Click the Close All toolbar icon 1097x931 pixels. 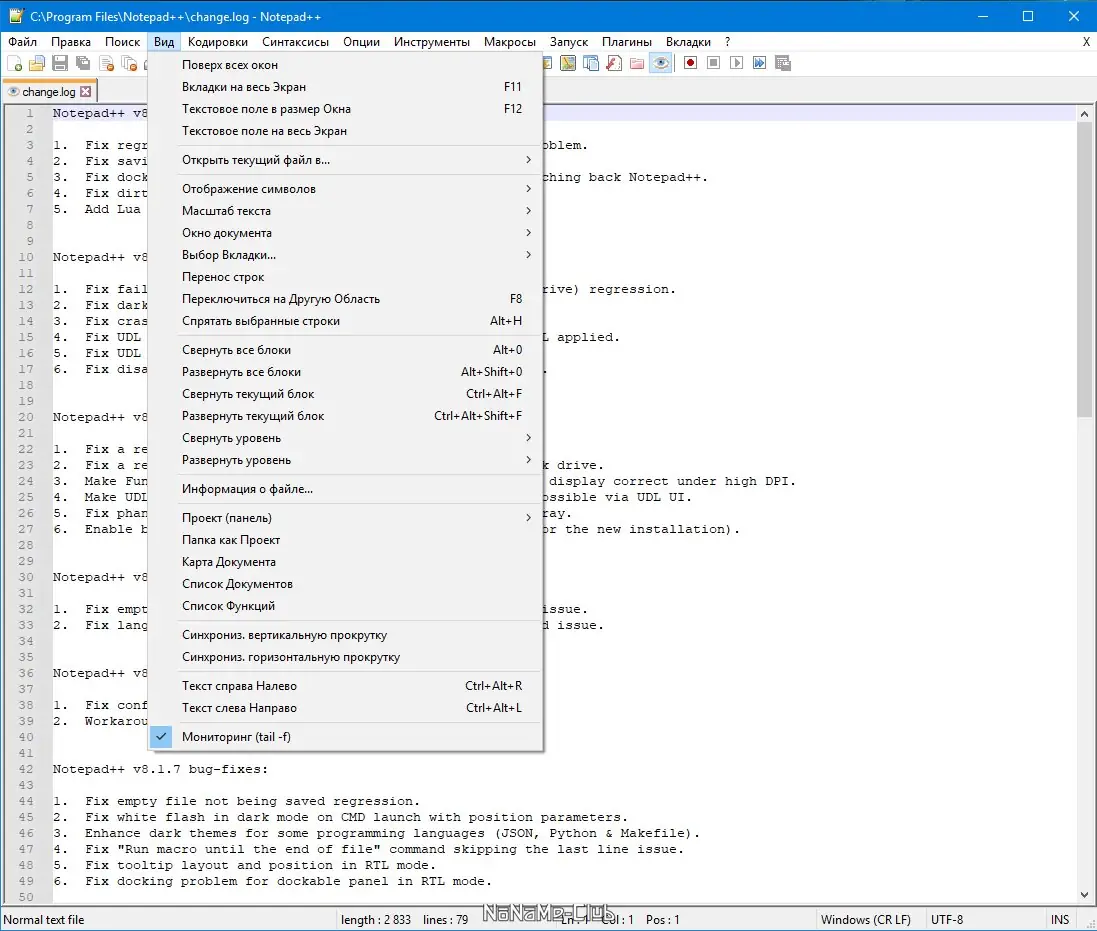tap(129, 64)
